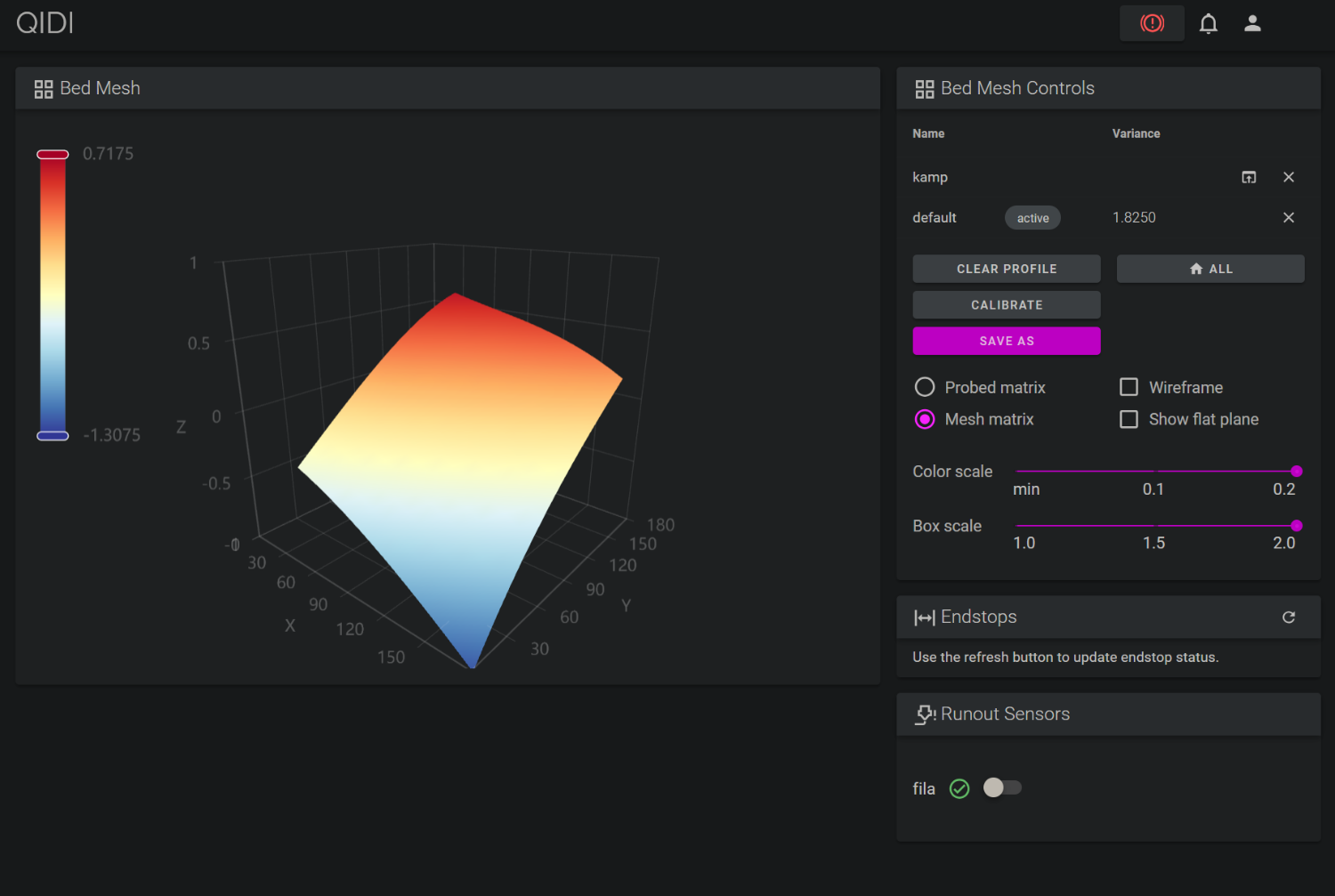Open the user account menu
The image size is (1335, 896).
(1252, 23)
